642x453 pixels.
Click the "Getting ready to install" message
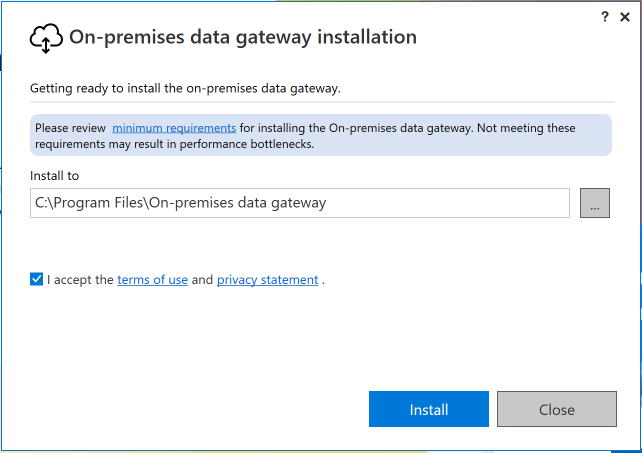185,88
